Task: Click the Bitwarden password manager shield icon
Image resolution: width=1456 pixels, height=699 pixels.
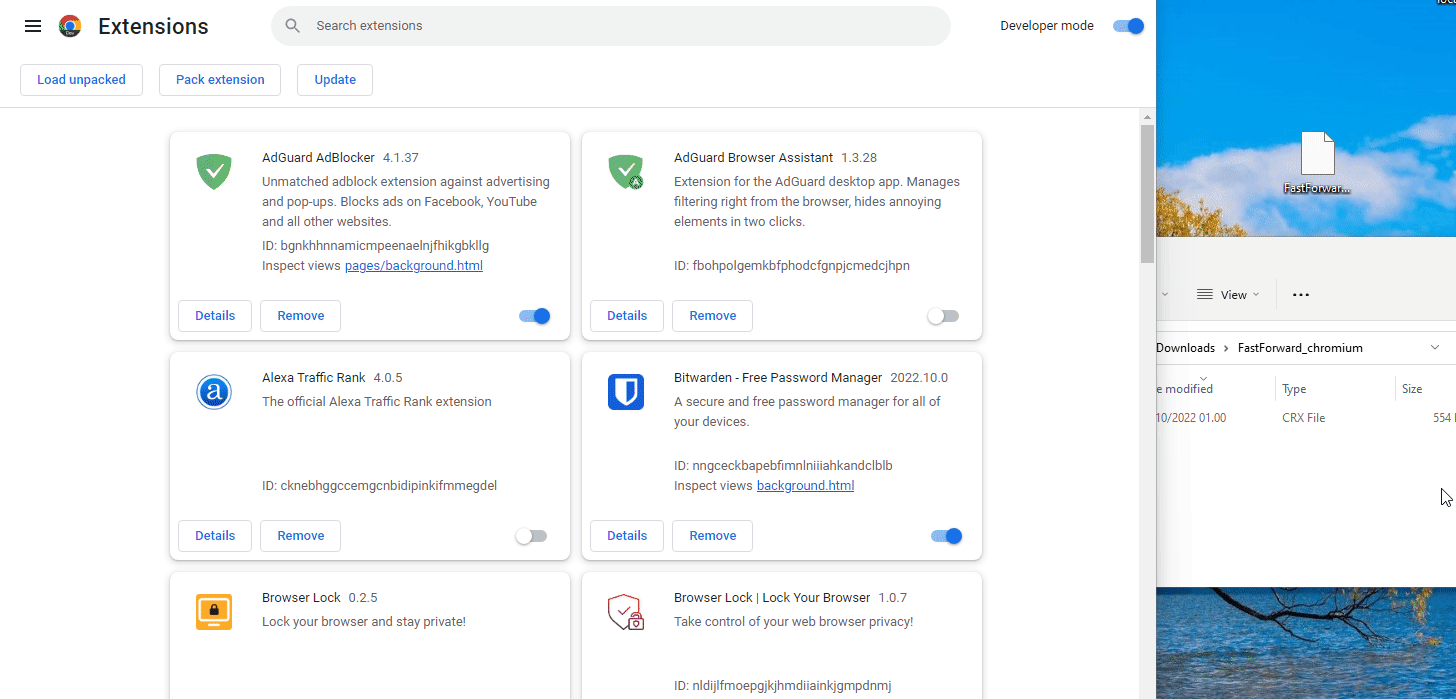Action: pyautogui.click(x=625, y=392)
